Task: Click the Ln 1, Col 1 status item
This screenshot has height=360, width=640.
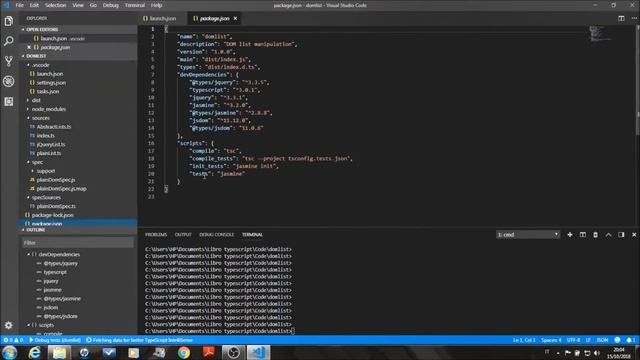Action: (524, 340)
